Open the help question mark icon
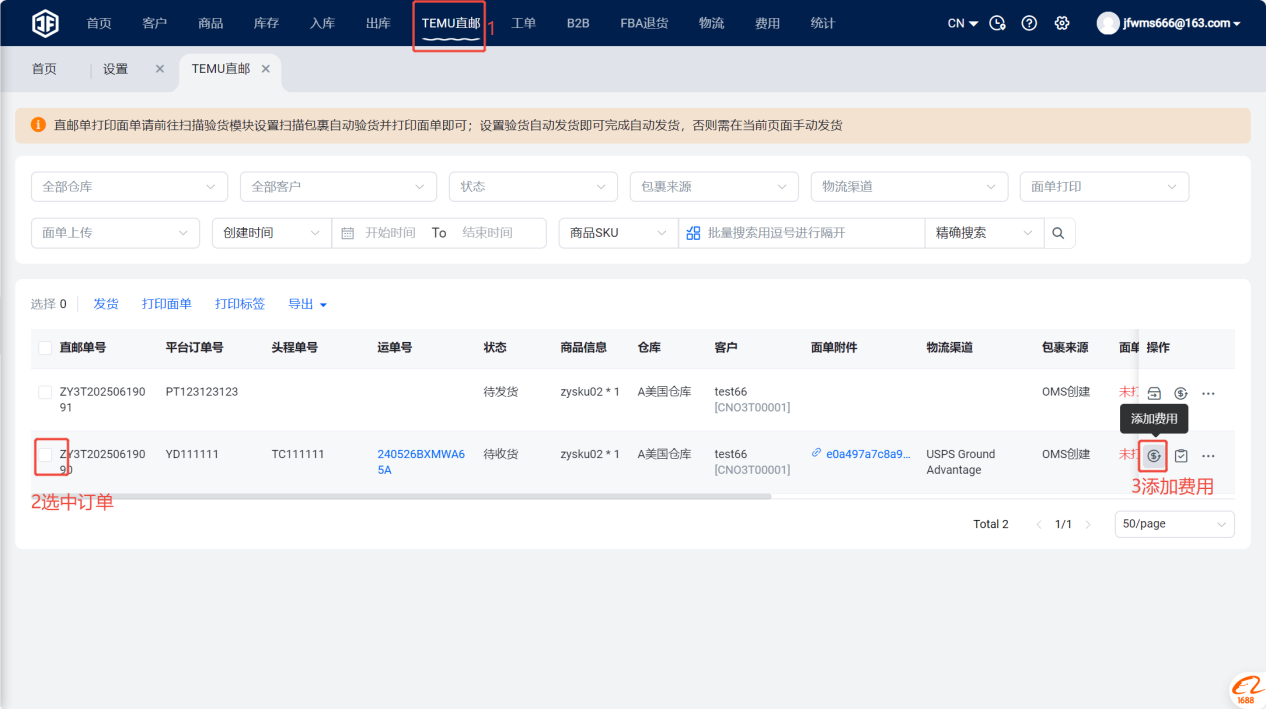Image resolution: width=1266 pixels, height=709 pixels. click(1029, 23)
